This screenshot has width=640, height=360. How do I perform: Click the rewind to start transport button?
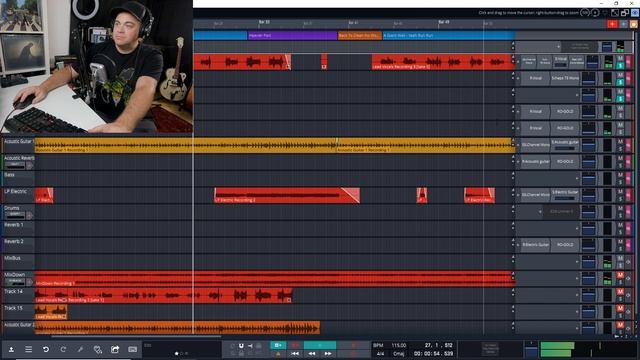coord(295,353)
